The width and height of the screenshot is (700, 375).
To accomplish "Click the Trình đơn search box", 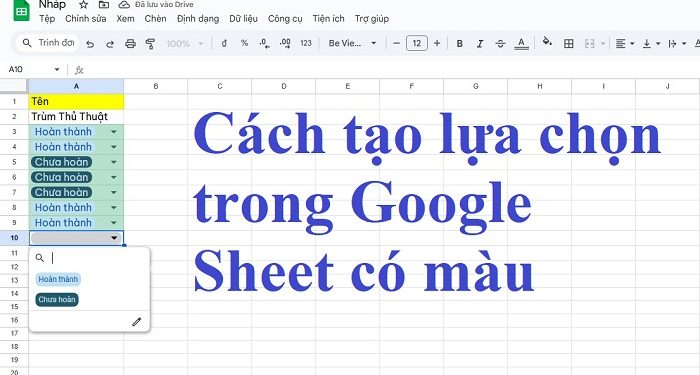I will [x=47, y=43].
